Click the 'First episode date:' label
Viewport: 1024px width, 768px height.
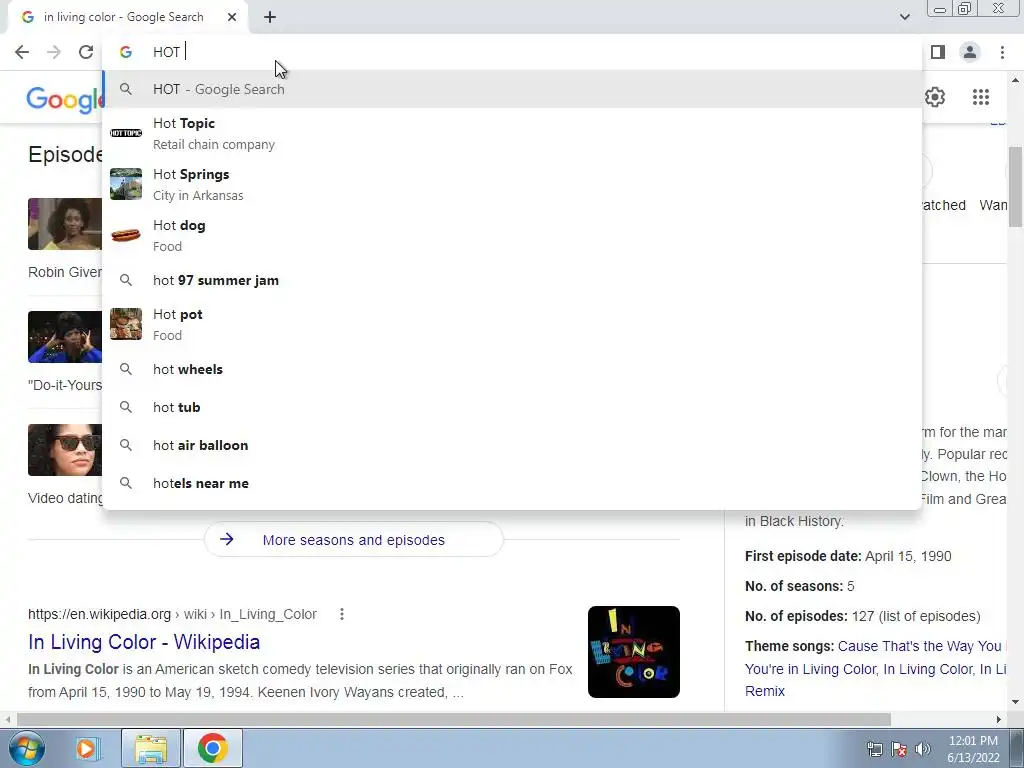pyautogui.click(x=803, y=556)
